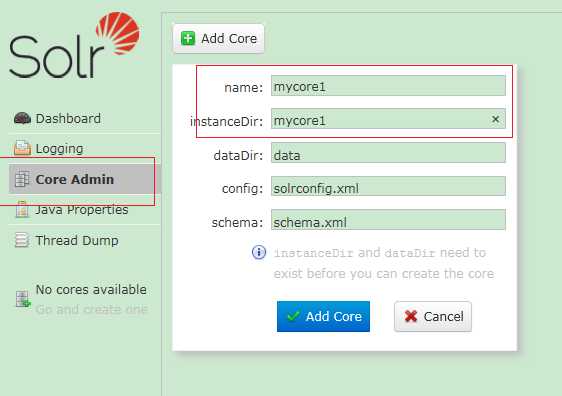Screen dimensions: 562x396
Task: Click the Solr logo
Action: [75, 45]
